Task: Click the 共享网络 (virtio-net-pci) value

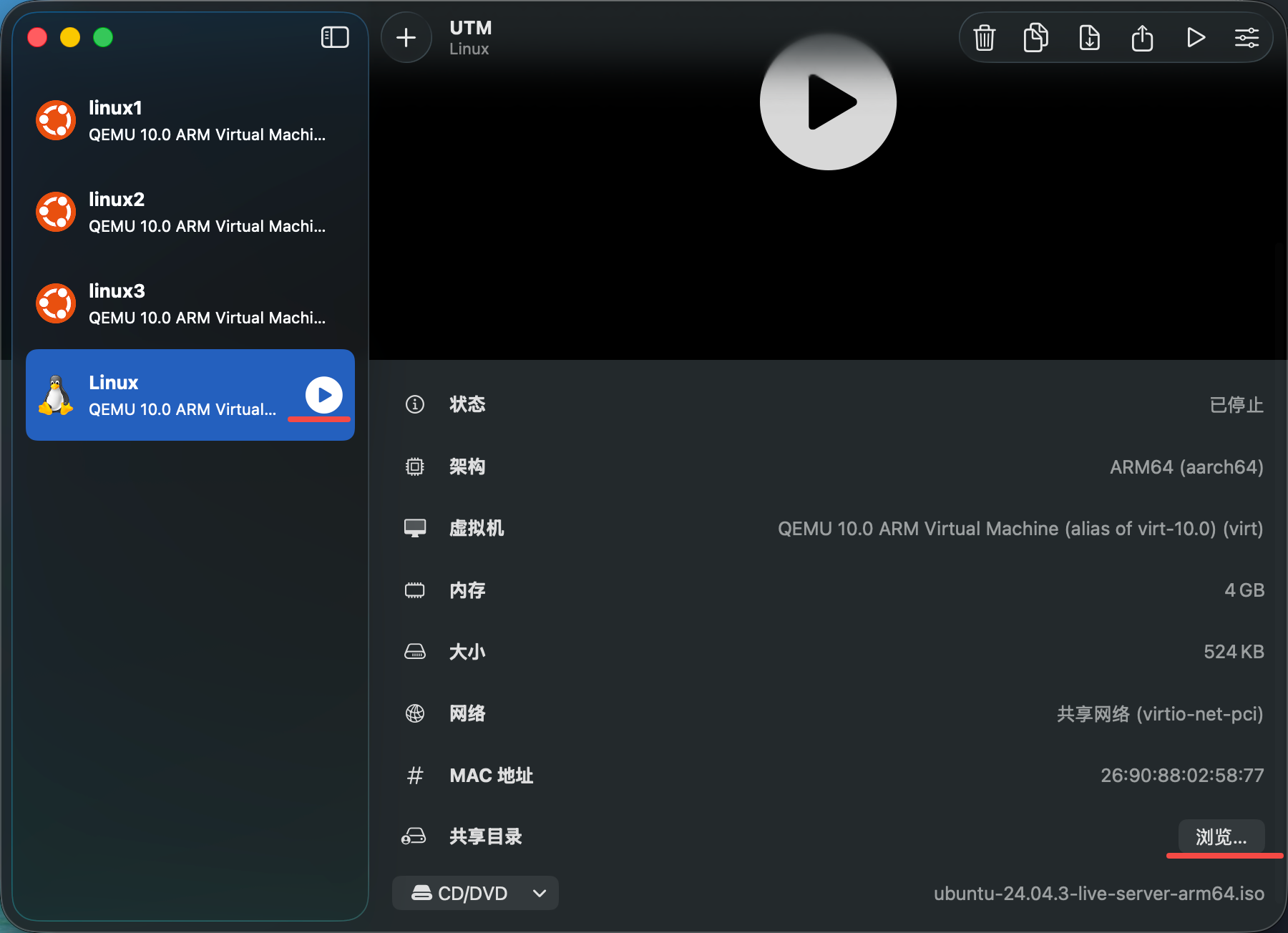Action: pos(1160,714)
